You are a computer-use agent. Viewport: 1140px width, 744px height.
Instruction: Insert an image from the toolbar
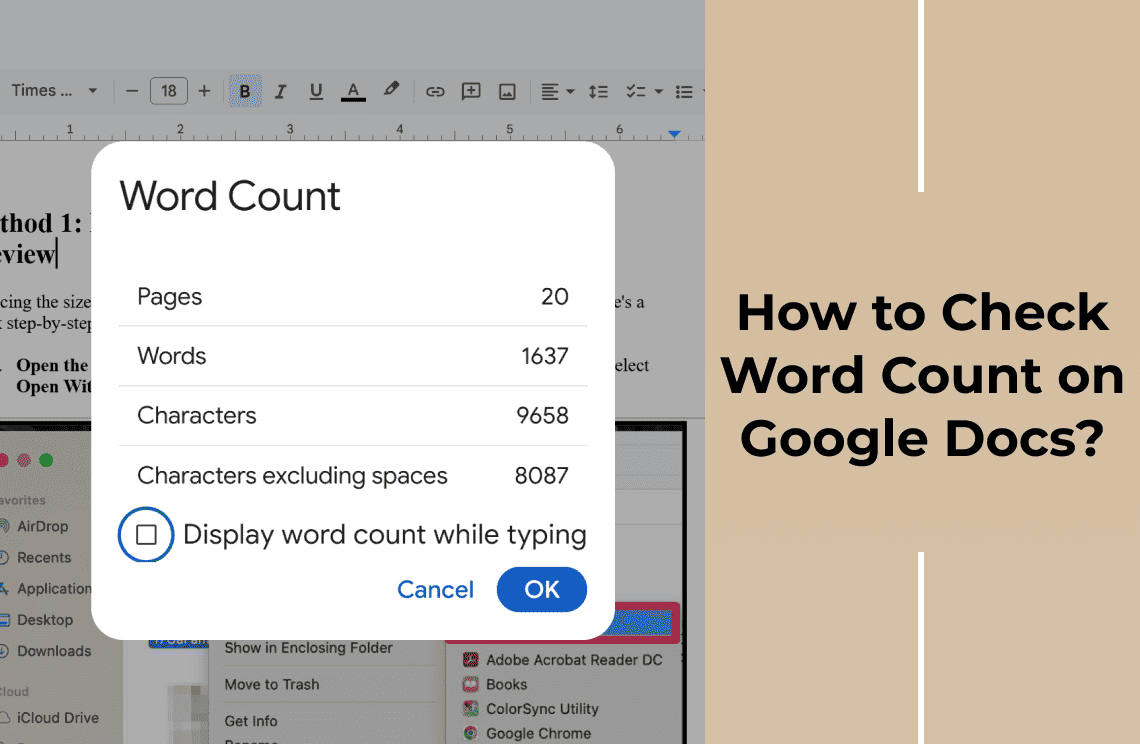[x=507, y=91]
